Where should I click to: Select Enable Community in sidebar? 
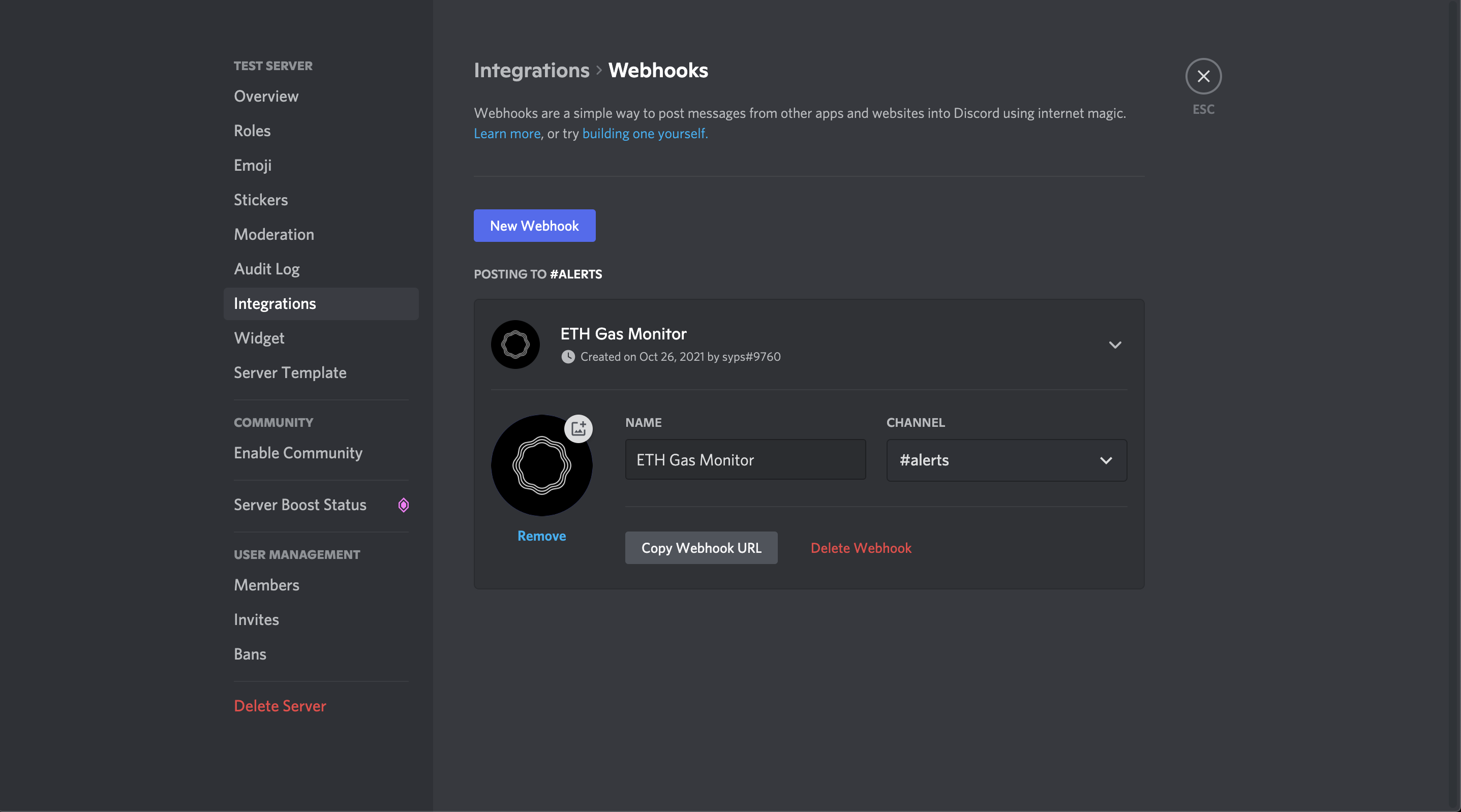pyautogui.click(x=298, y=453)
